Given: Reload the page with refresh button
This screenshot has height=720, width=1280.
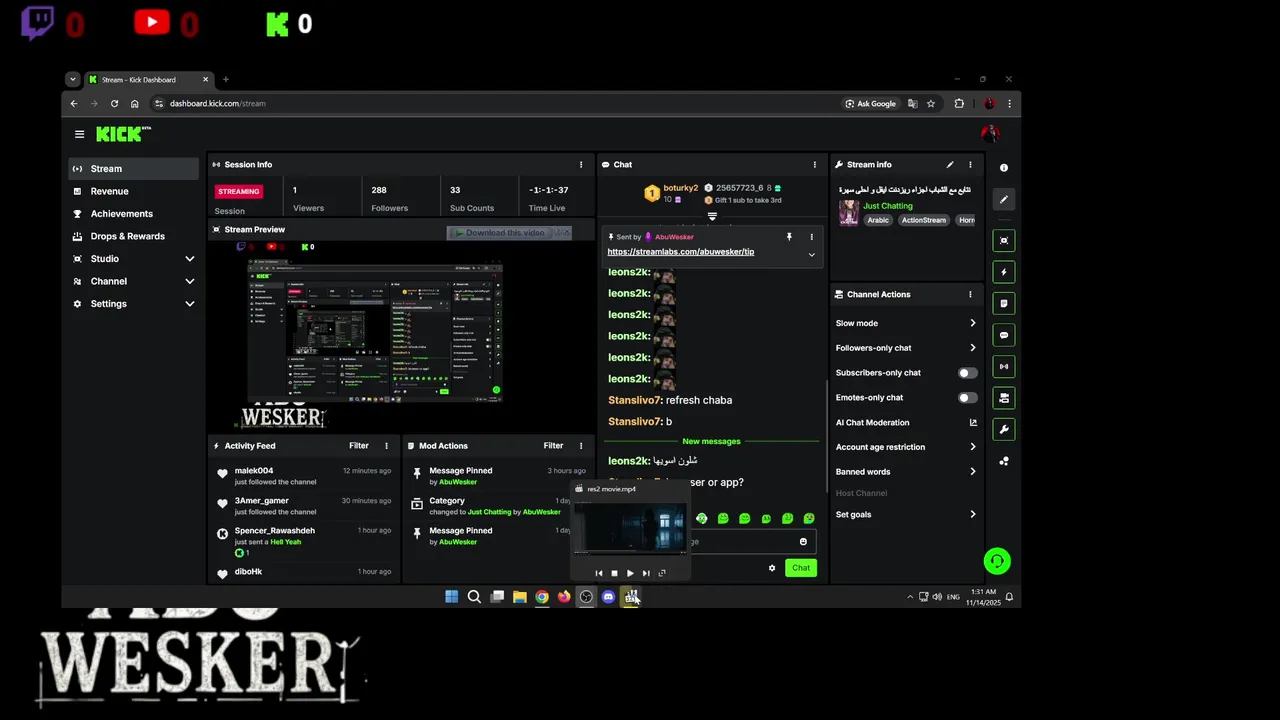Looking at the screenshot, I should 114,104.
